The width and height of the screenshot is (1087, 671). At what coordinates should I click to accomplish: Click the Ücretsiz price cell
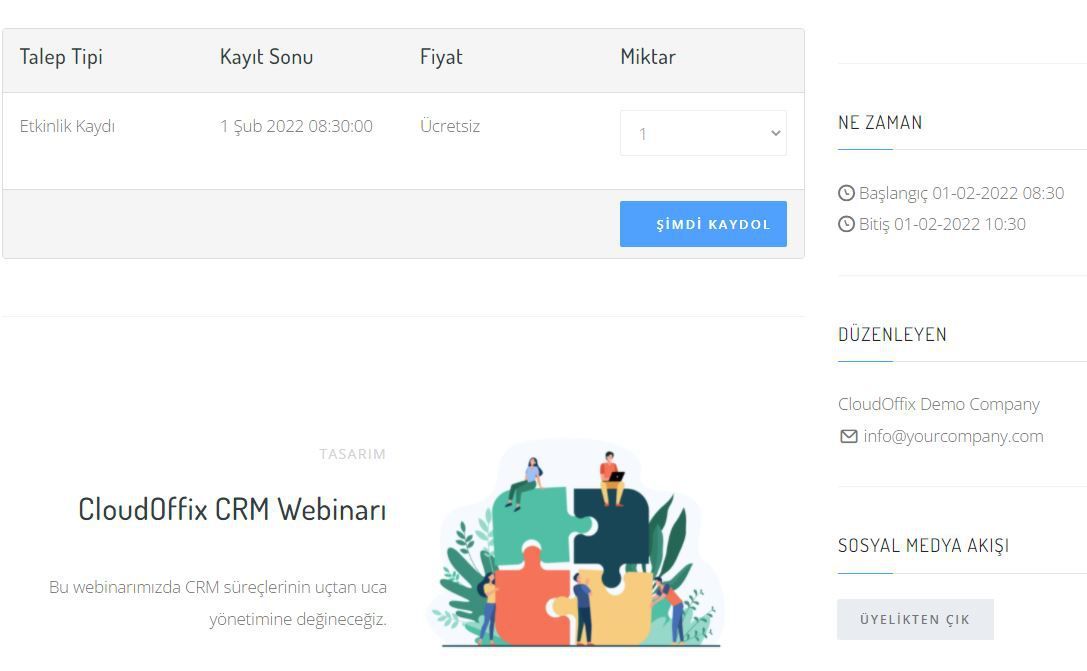coord(450,126)
